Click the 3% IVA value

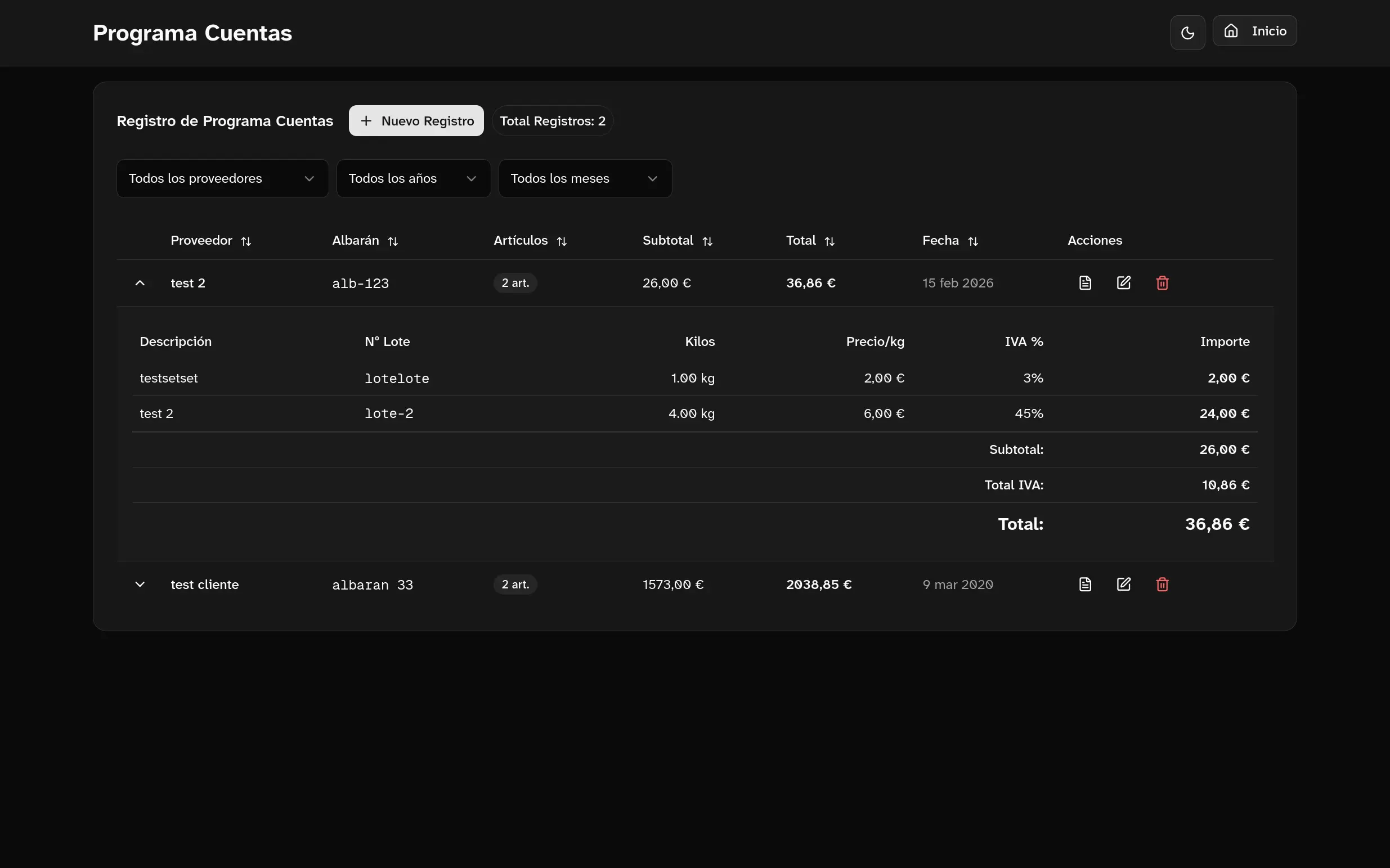[1033, 379]
